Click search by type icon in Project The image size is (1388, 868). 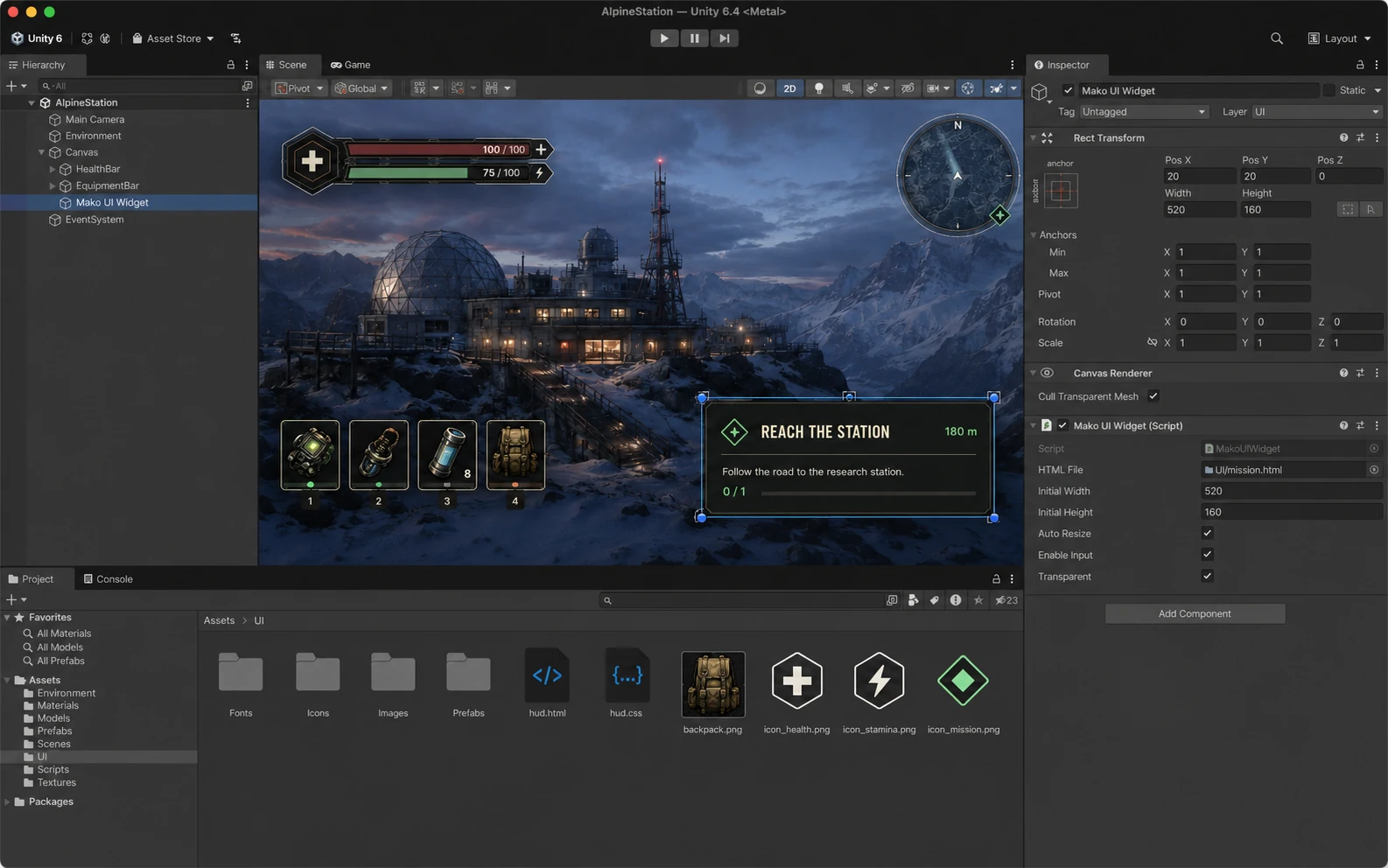tap(913, 600)
